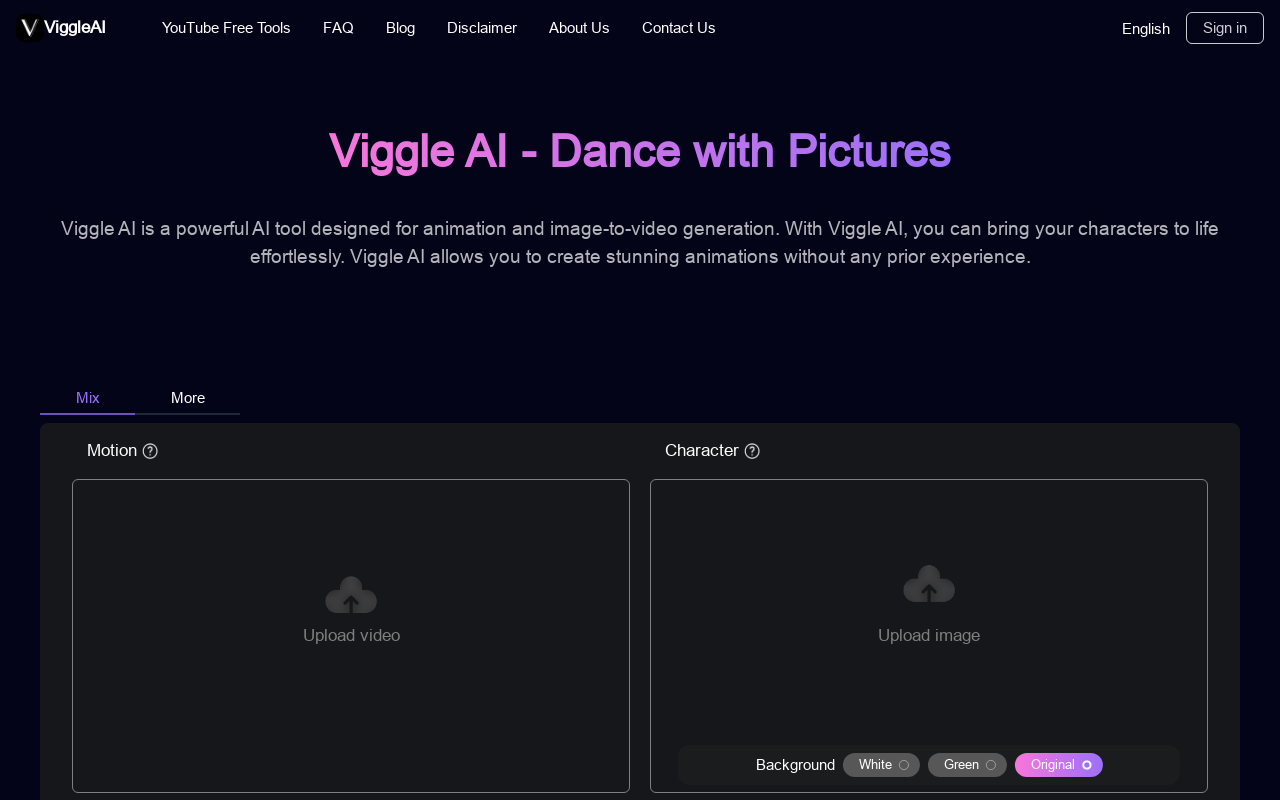Click the upload image cloud icon
The image size is (1280, 800).
(929, 585)
